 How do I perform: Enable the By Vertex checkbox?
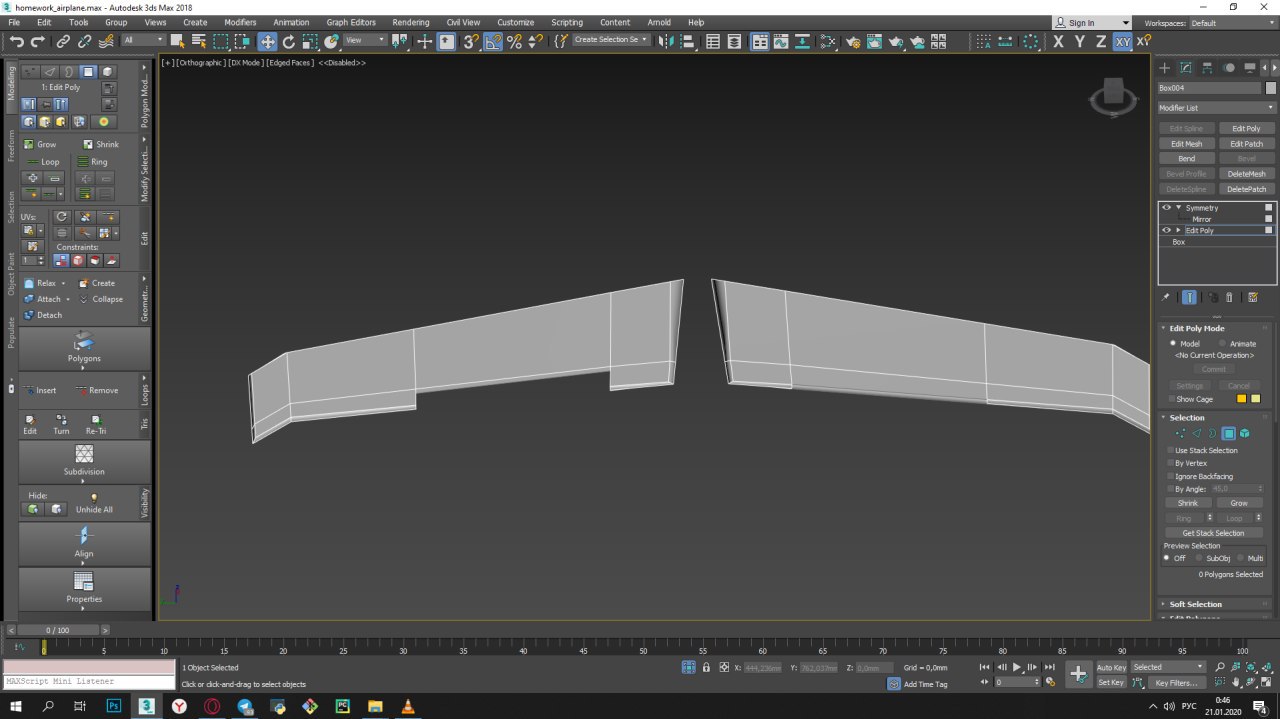click(1171, 463)
